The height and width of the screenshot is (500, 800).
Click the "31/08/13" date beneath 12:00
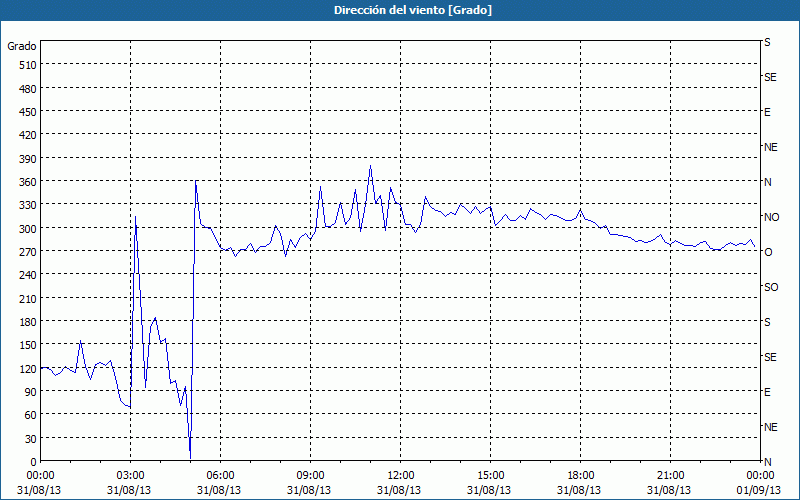pos(399,490)
